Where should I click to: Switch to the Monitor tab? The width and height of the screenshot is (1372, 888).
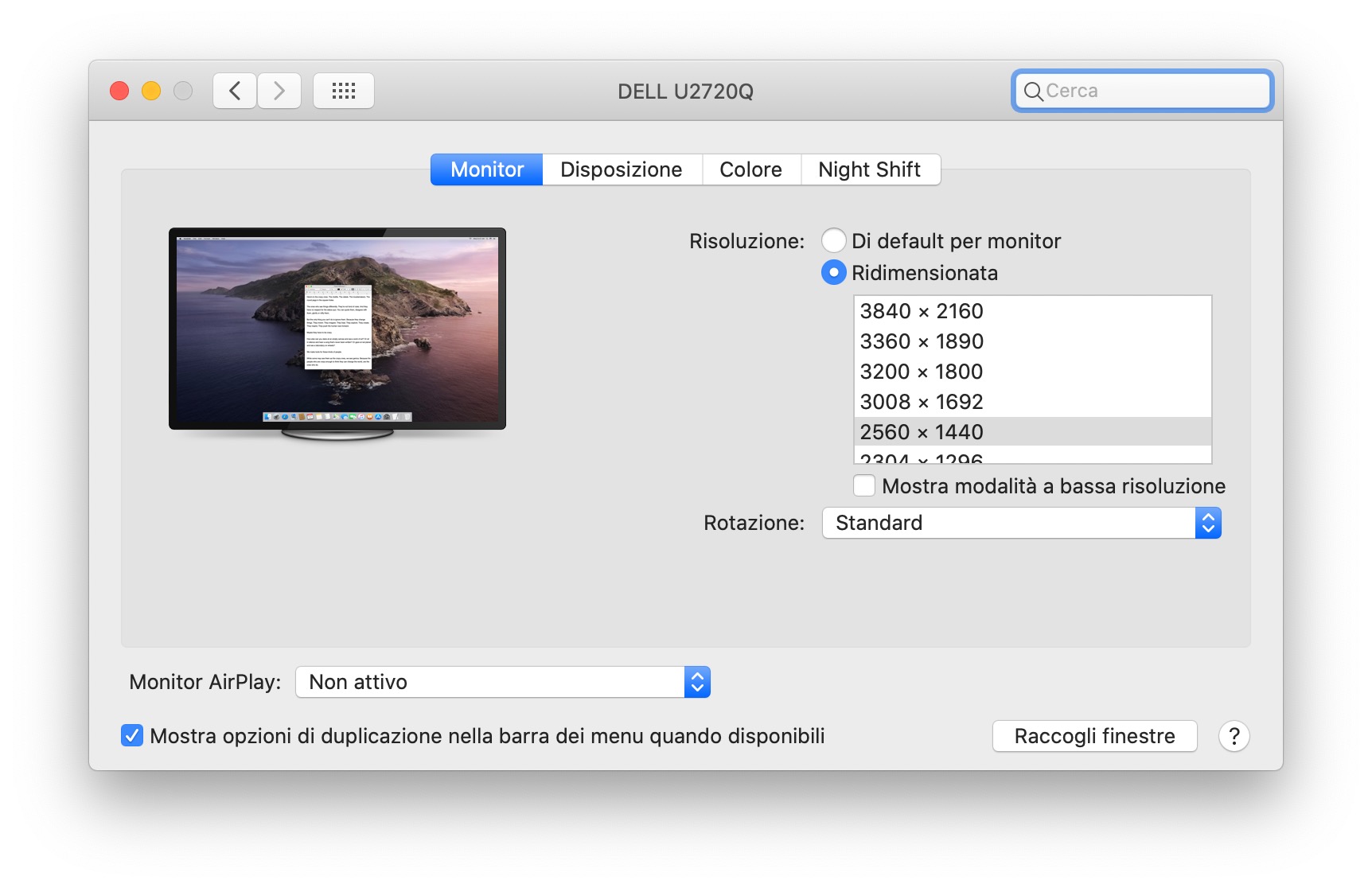[x=487, y=169]
